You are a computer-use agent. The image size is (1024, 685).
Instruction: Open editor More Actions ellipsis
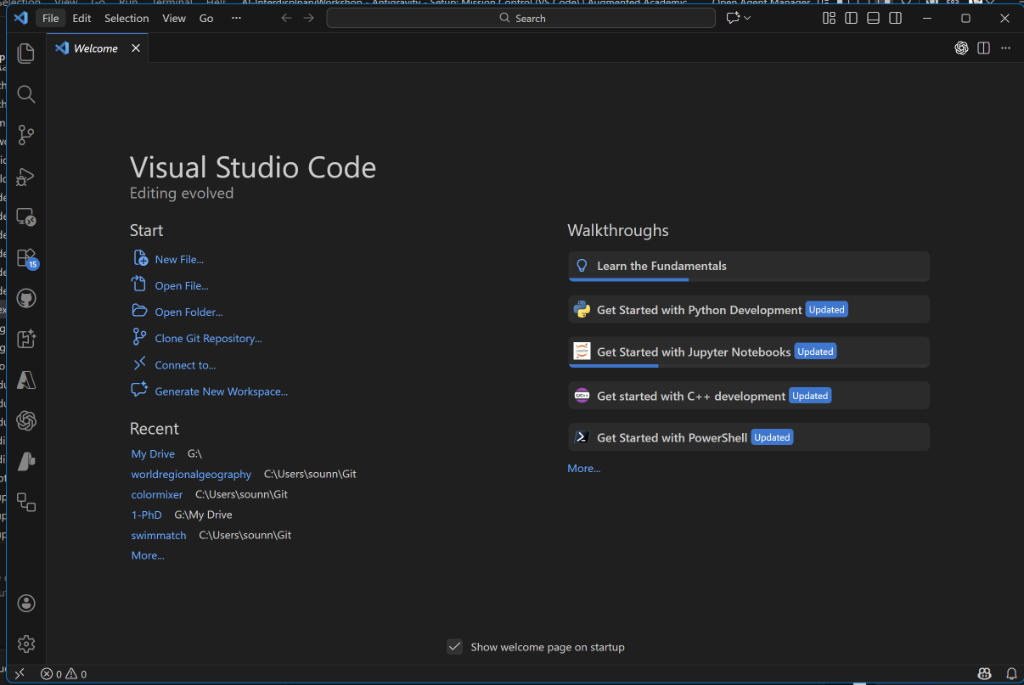coord(1006,48)
